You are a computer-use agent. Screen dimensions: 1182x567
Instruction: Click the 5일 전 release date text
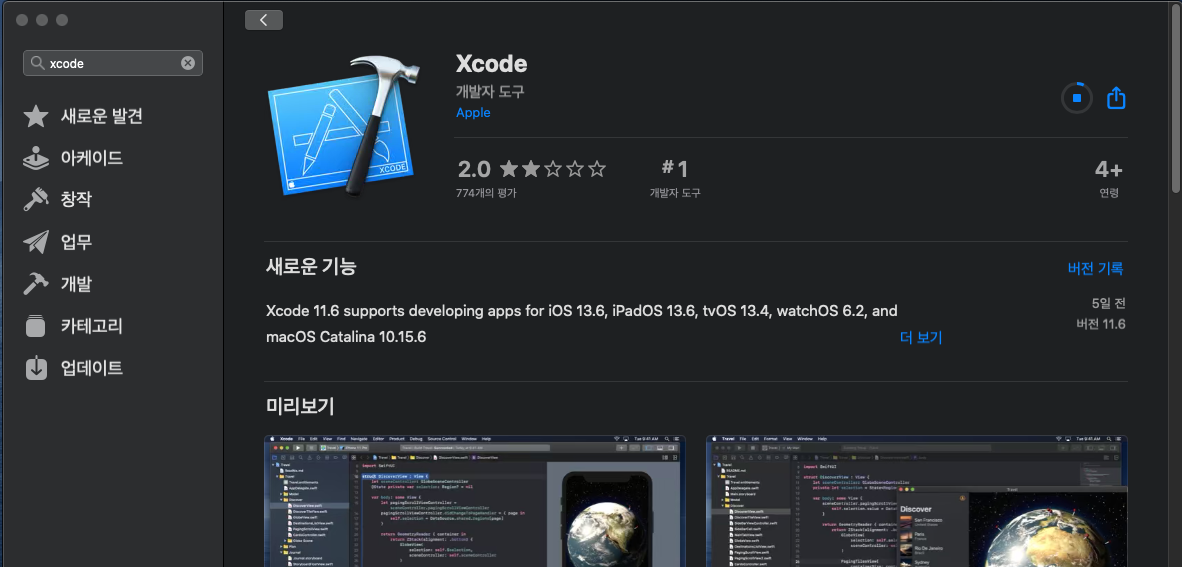1108,304
